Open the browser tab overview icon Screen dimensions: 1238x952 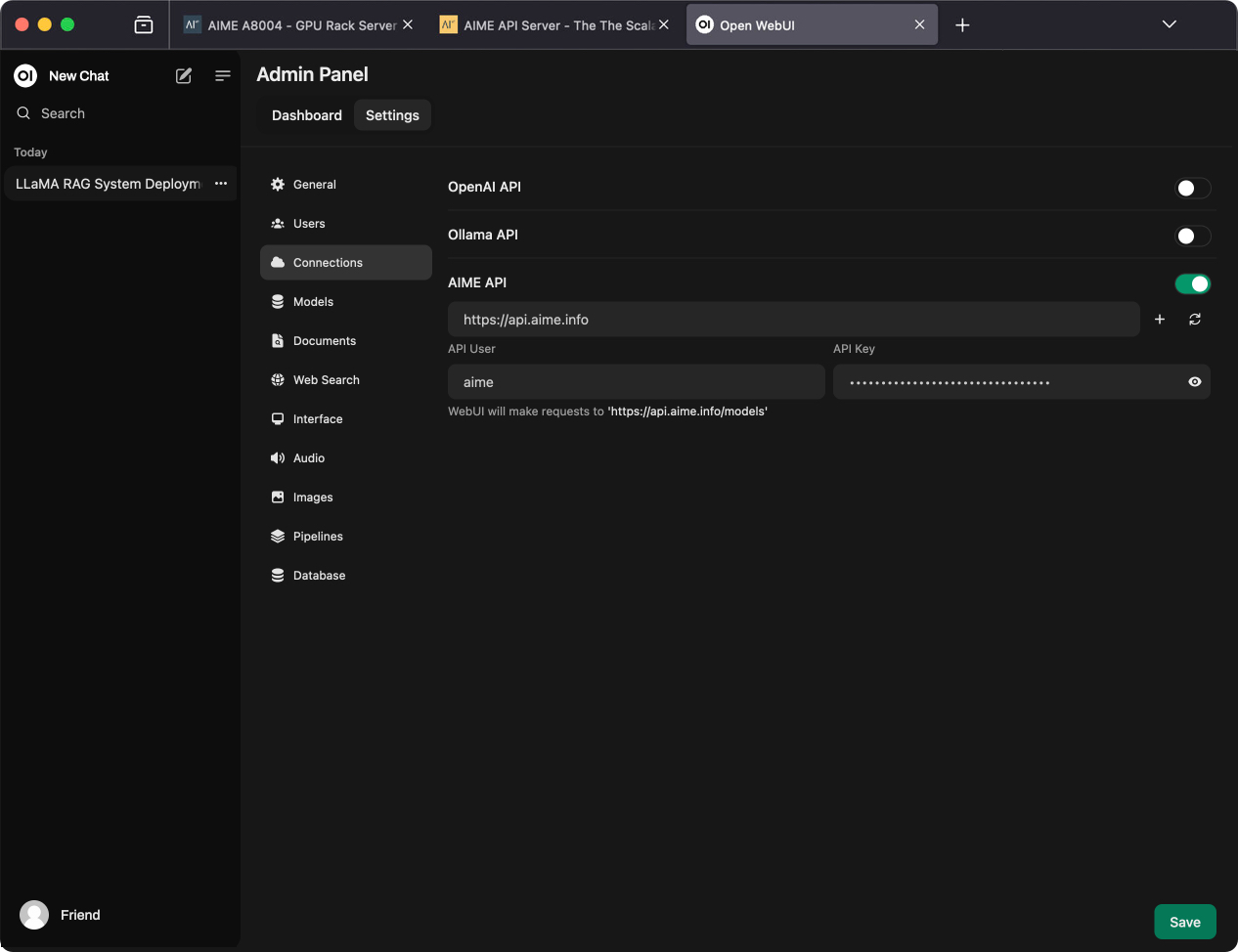tap(144, 24)
